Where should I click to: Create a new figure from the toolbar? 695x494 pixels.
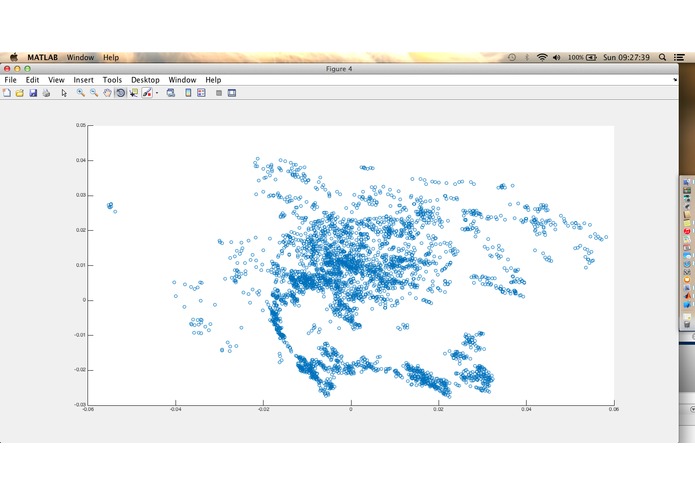[x=7, y=93]
